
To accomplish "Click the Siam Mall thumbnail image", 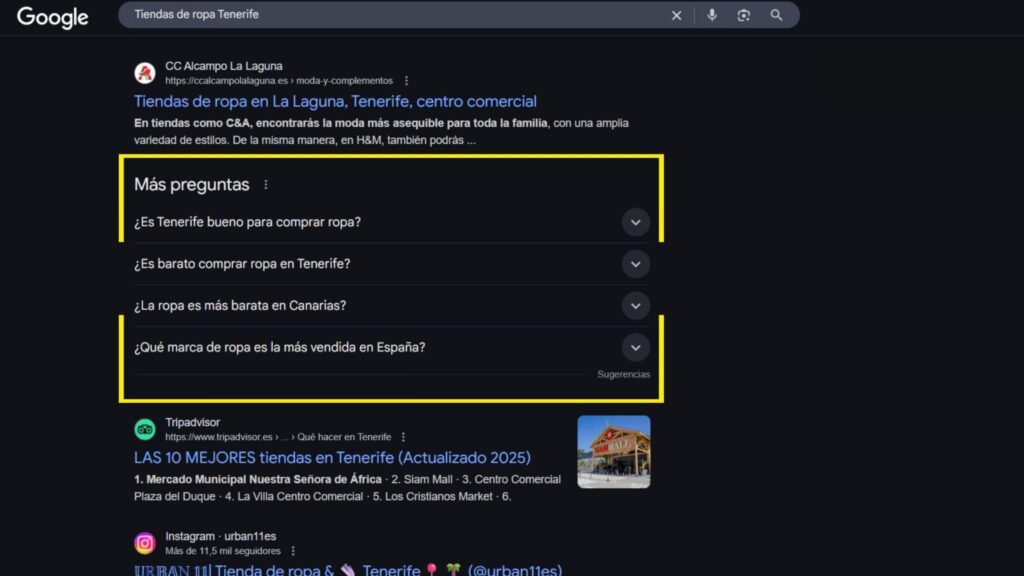I will coord(614,452).
